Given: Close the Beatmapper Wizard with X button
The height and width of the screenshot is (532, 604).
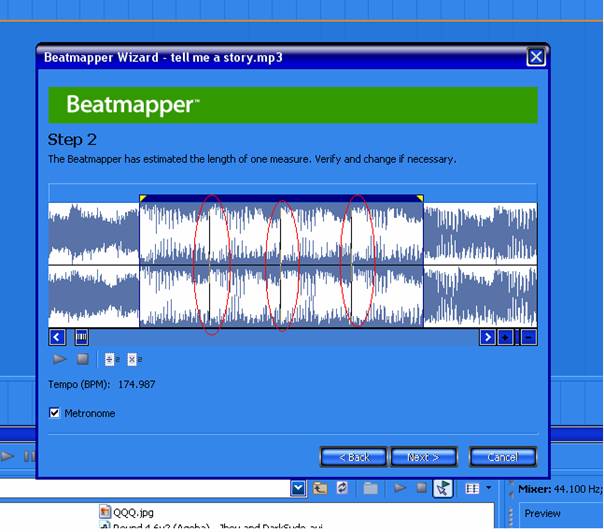Looking at the screenshot, I should pyautogui.click(x=536, y=57).
